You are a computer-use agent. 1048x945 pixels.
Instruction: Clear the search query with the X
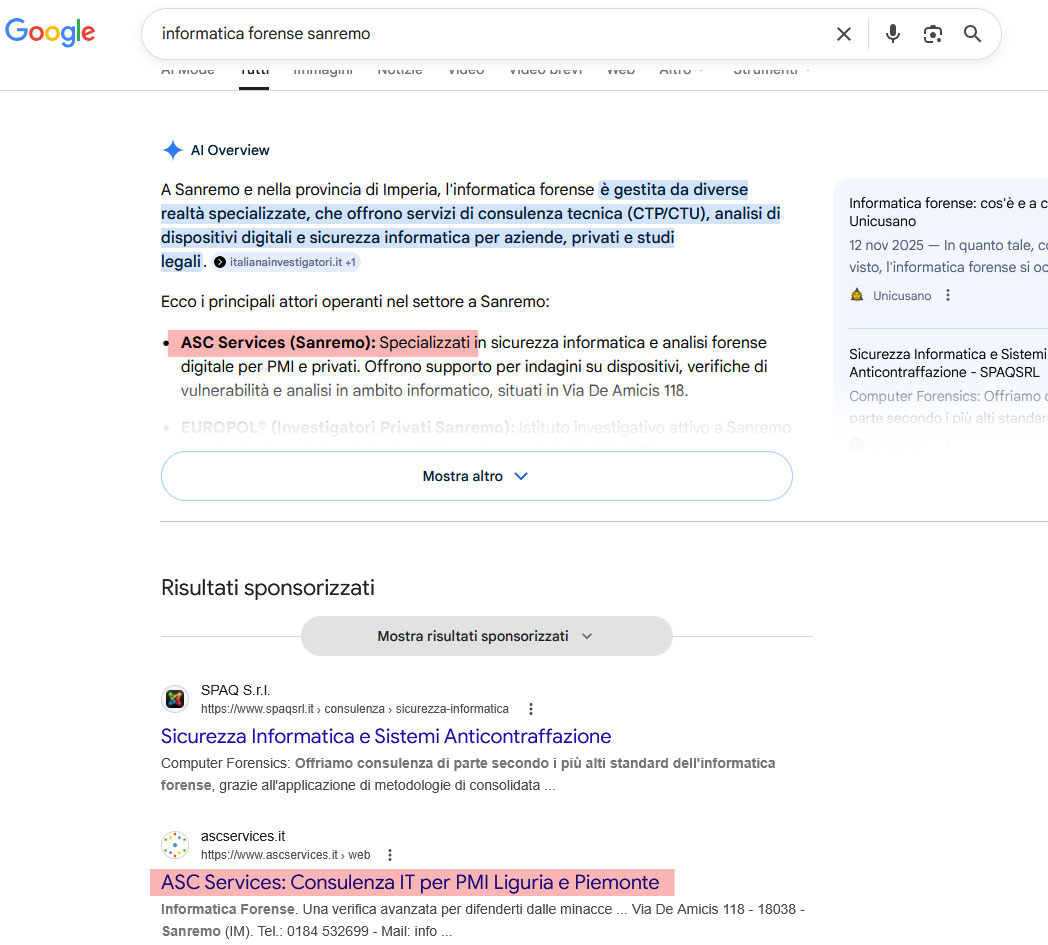pyautogui.click(x=843, y=33)
